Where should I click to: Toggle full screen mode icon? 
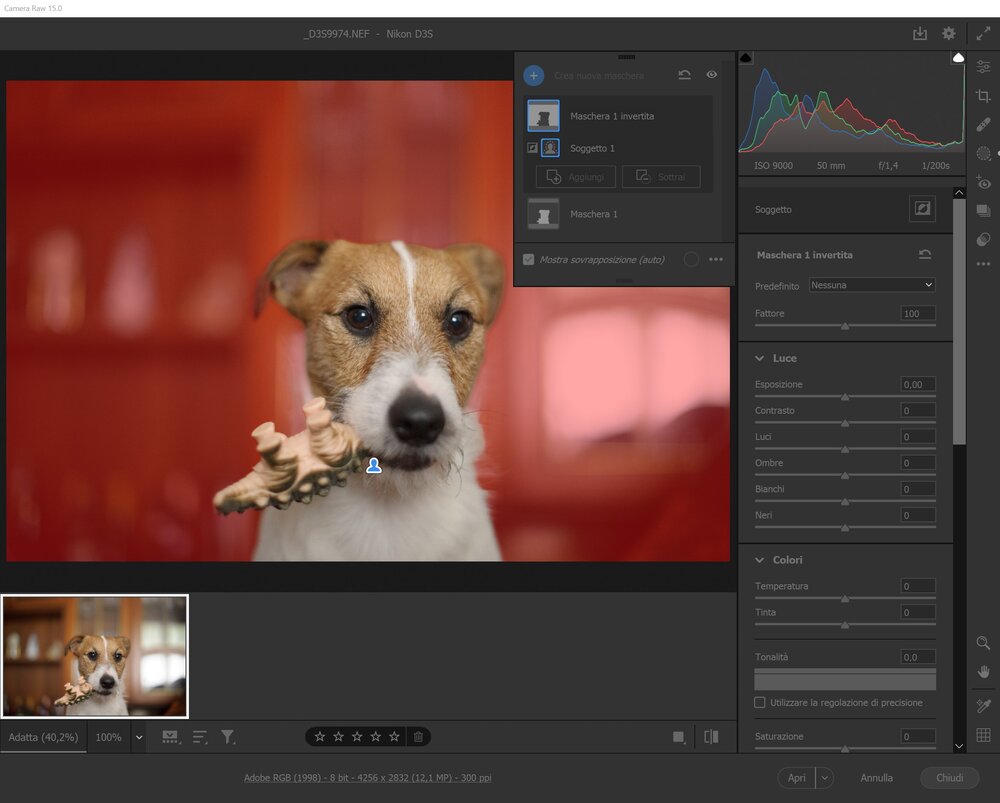tap(983, 34)
